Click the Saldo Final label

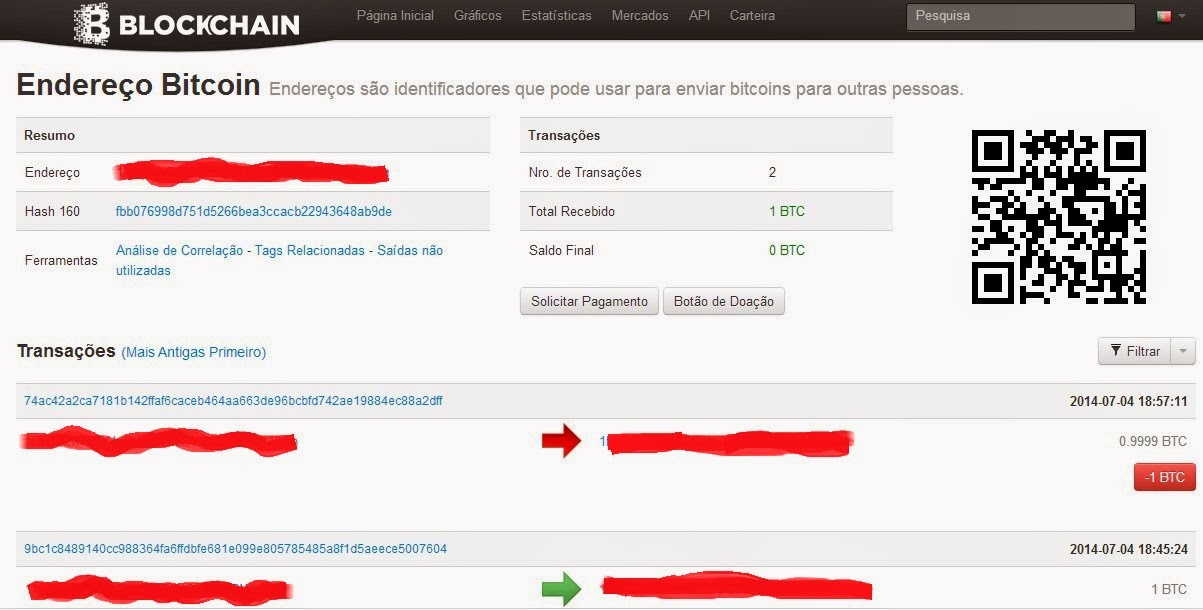[562, 251]
